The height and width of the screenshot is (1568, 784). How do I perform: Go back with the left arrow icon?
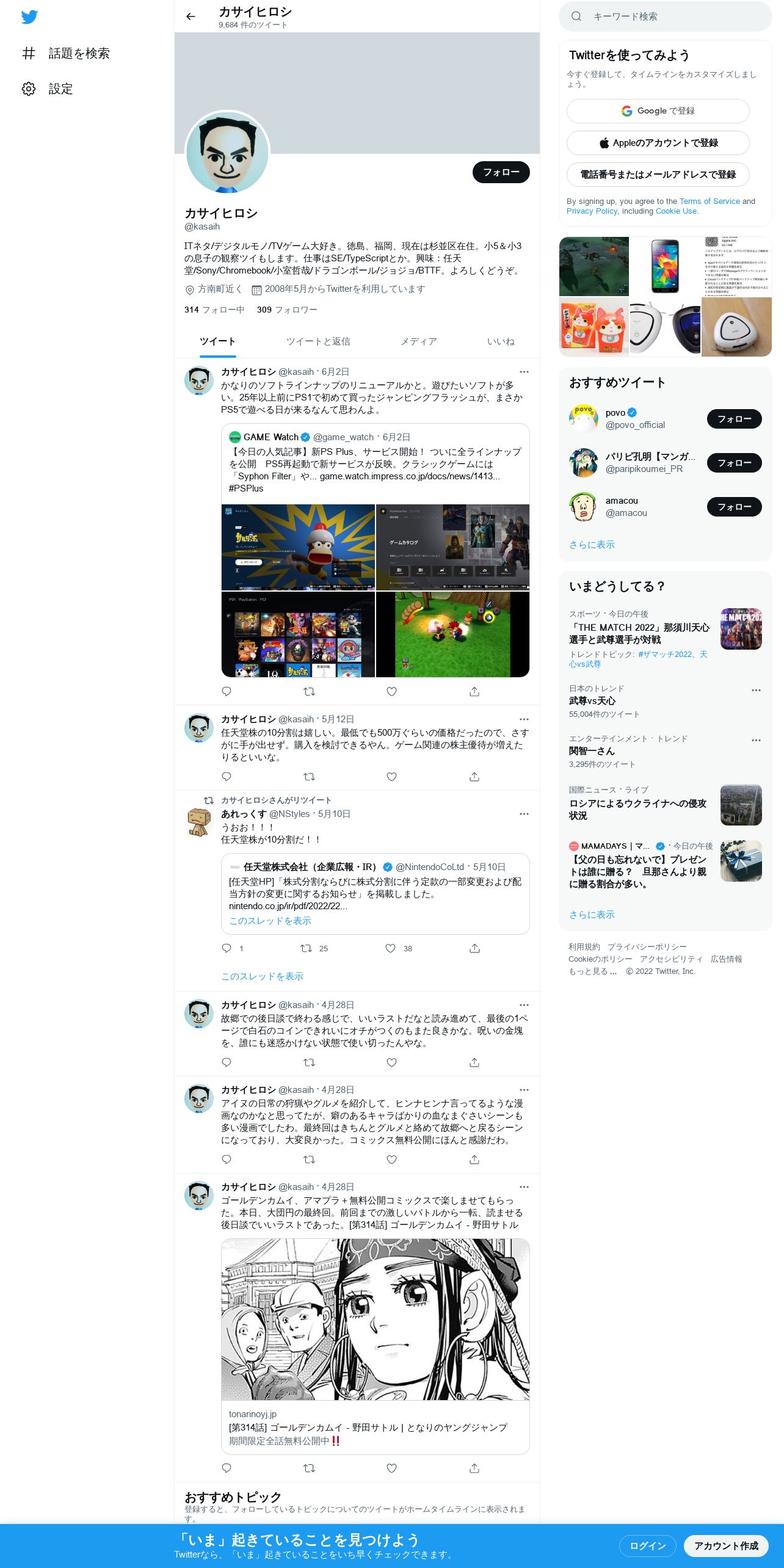(191, 16)
